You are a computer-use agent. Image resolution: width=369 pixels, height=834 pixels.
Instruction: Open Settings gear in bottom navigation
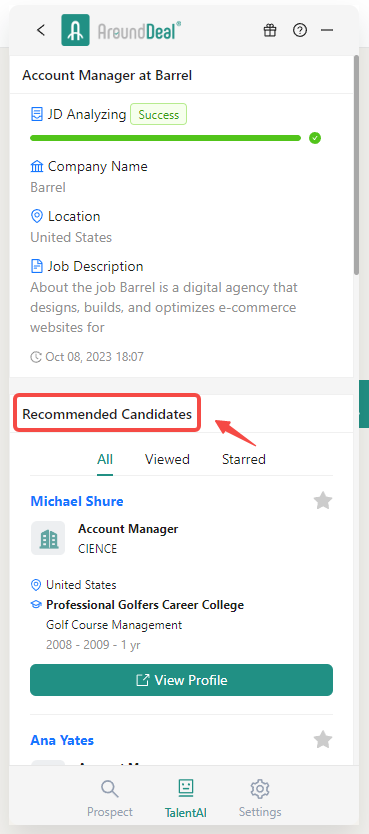coord(260,798)
